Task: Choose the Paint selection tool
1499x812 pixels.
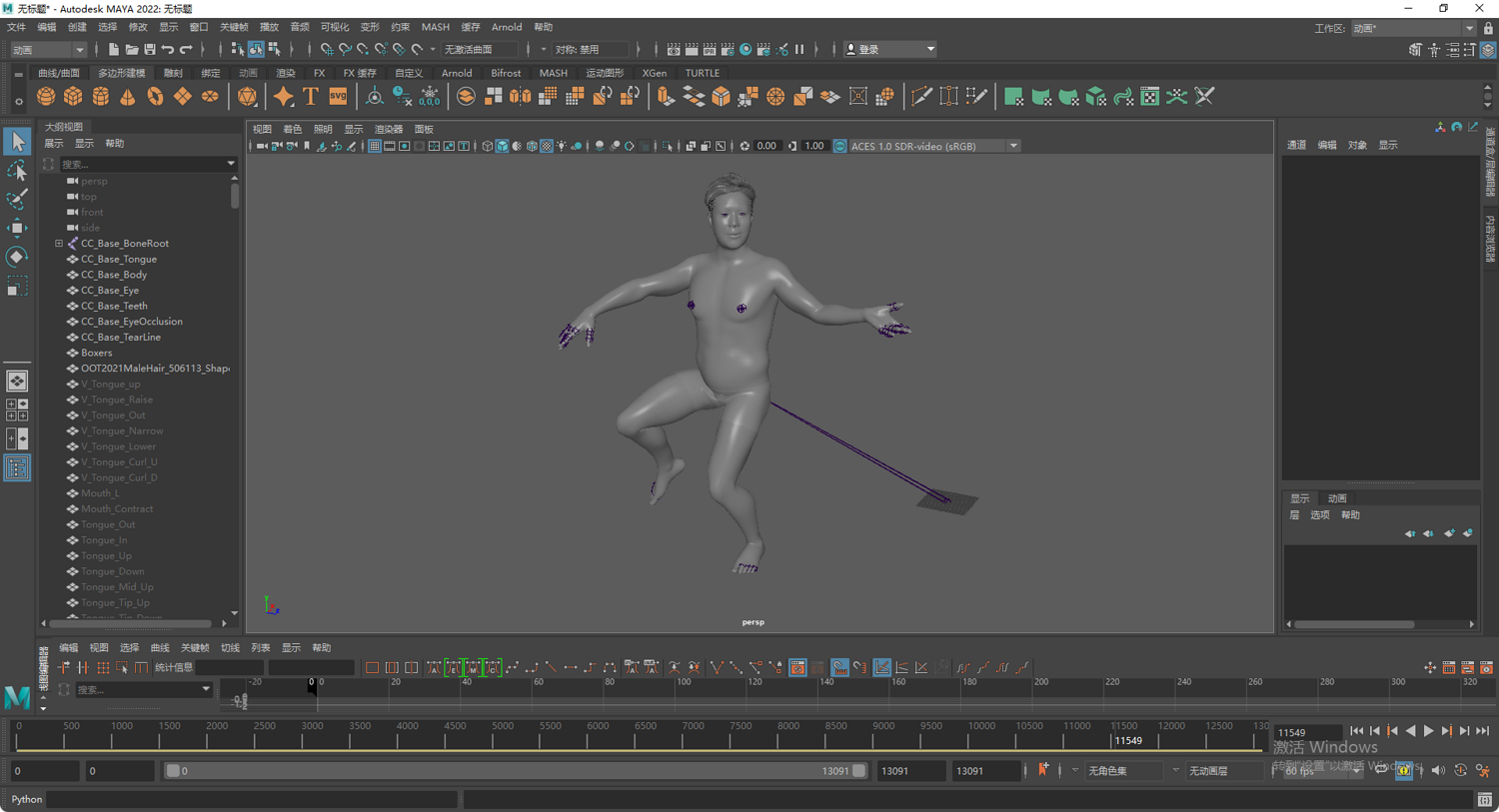Action: (x=17, y=199)
